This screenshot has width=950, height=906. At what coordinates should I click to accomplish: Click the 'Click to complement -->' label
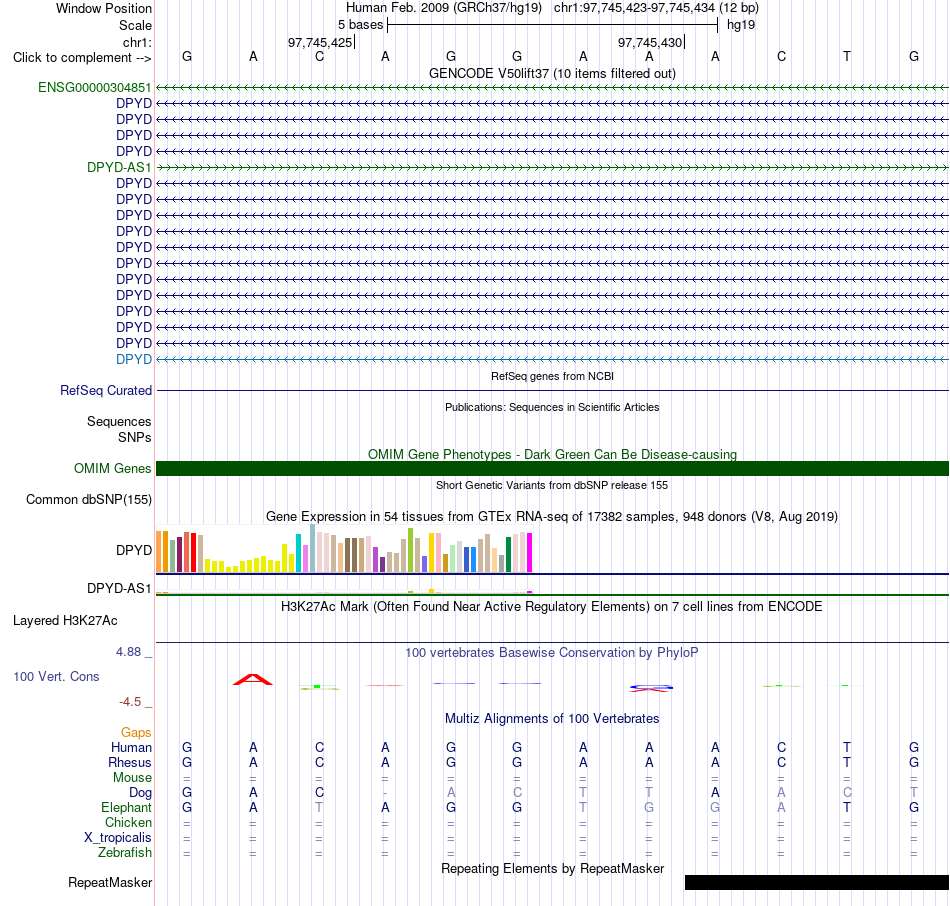tap(82, 58)
